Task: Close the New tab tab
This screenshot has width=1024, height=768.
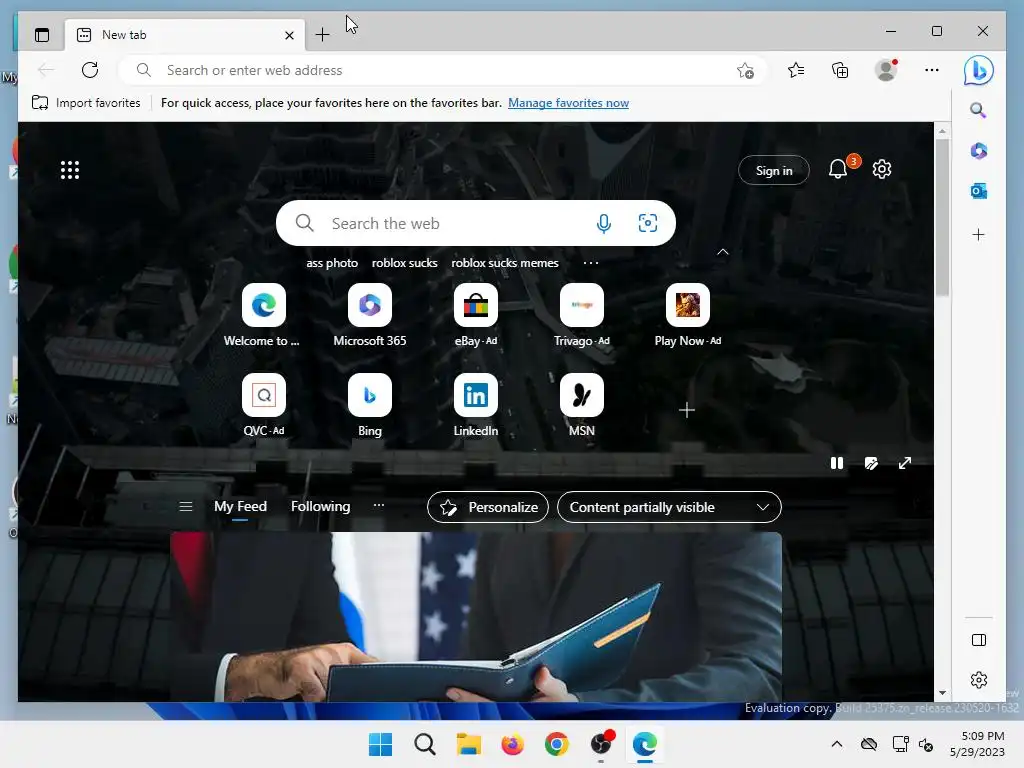Action: click(289, 35)
